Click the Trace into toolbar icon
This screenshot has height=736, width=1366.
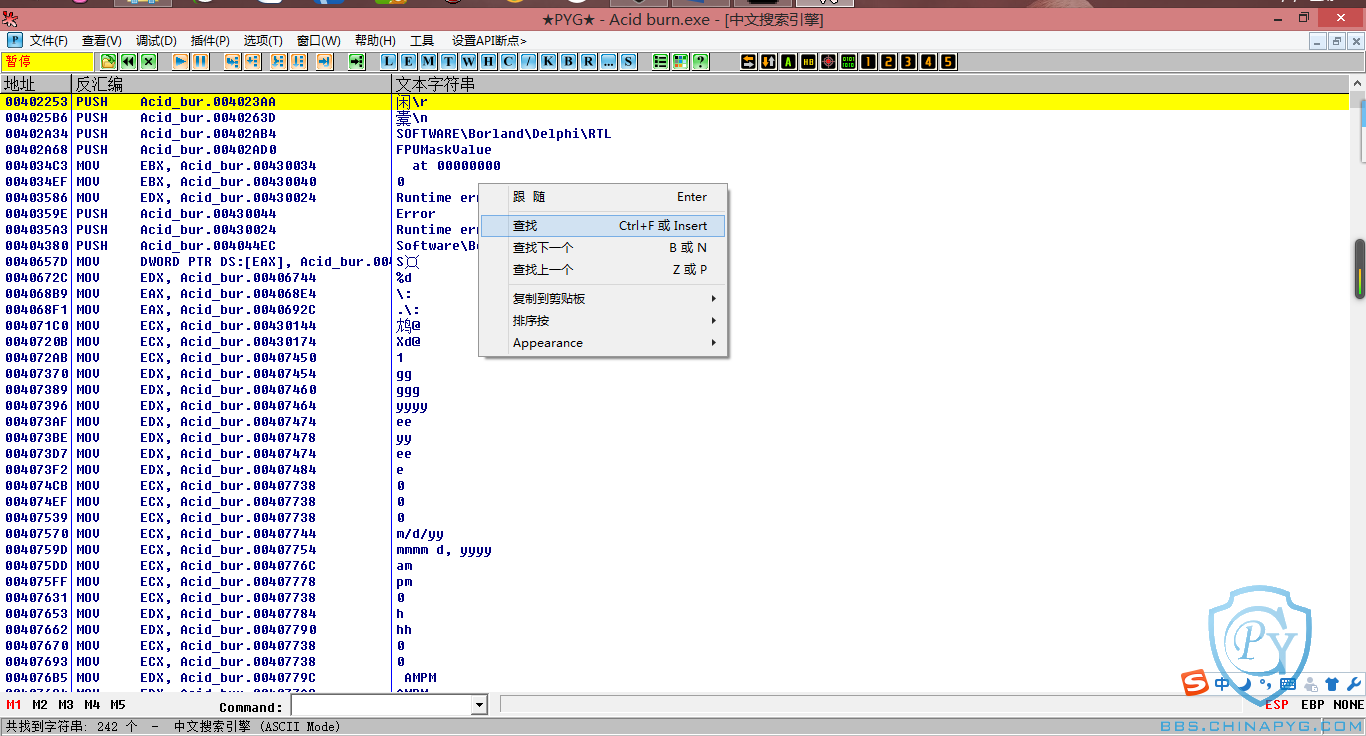278,61
